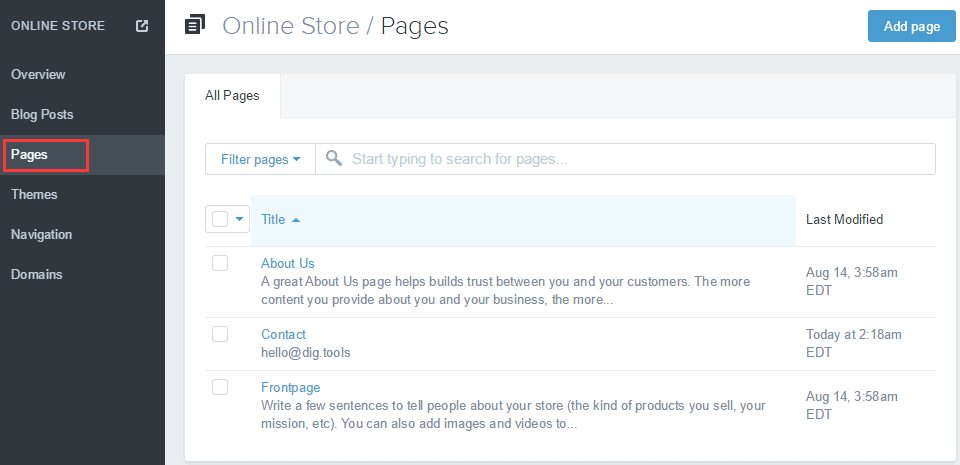Open Domains in the sidebar
Screen dimensions: 960x465
(x=37, y=274)
